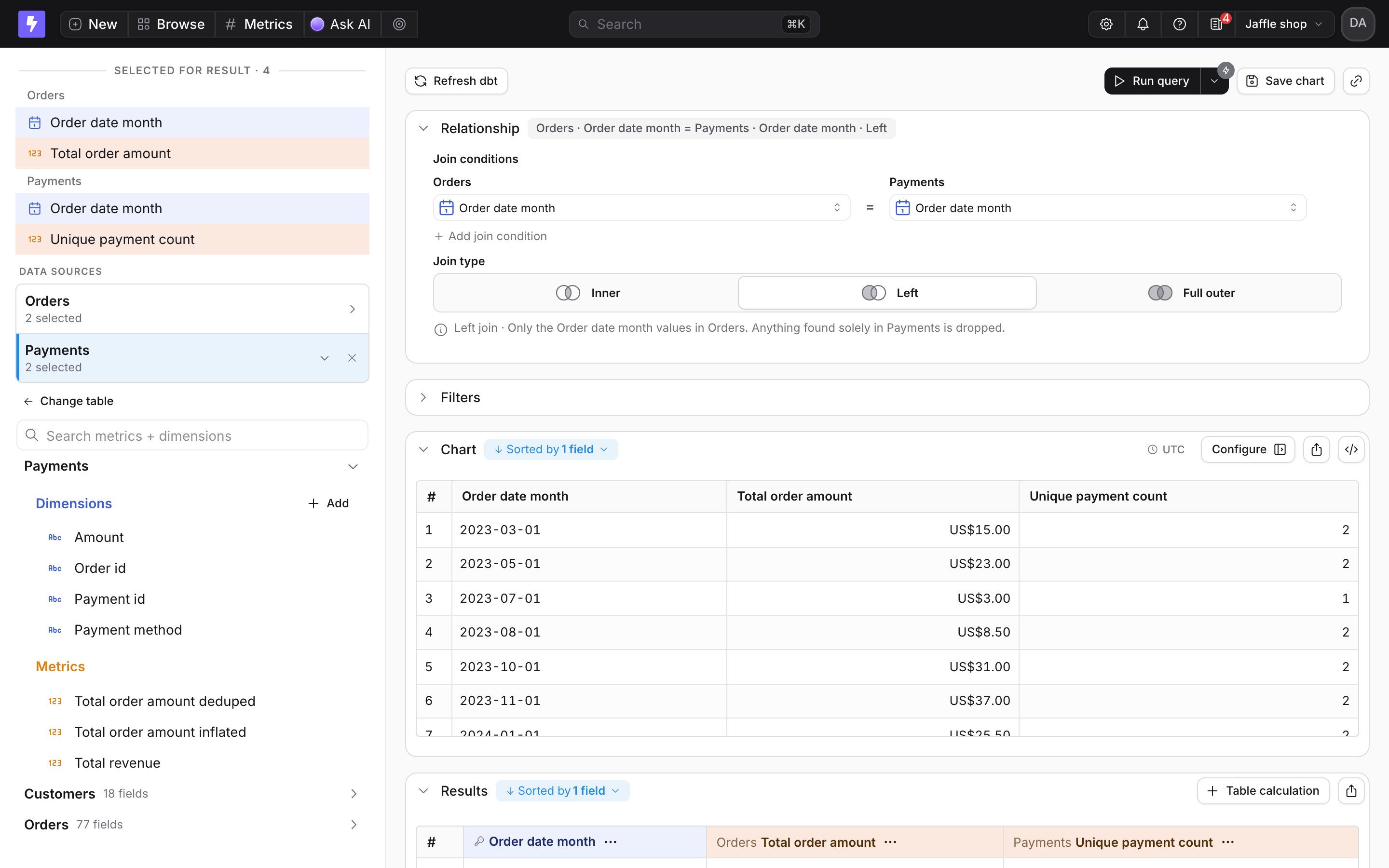The height and width of the screenshot is (868, 1389).
Task: Click the lightning bolt app logo
Action: pyautogui.click(x=31, y=24)
